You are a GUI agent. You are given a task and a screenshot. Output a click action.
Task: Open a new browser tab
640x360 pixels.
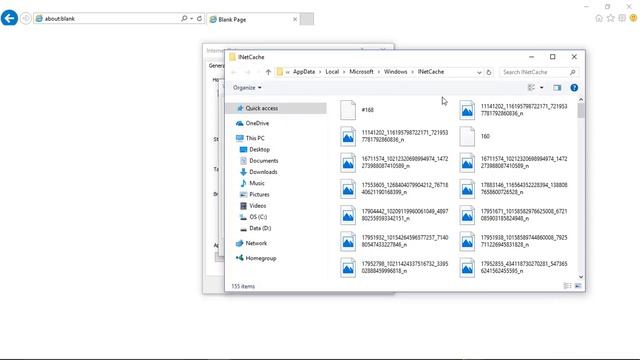(x=307, y=19)
